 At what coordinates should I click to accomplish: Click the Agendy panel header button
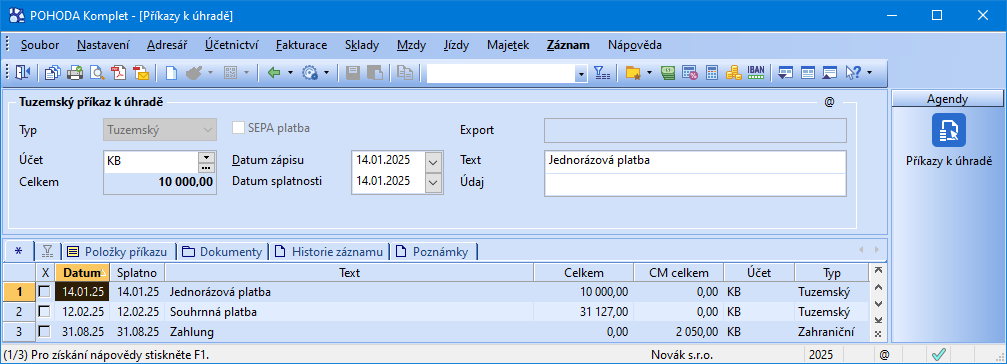point(947,99)
